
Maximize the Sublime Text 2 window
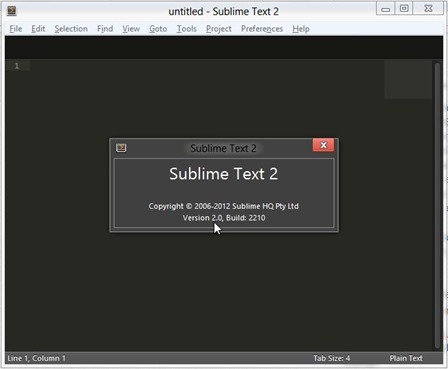pyautogui.click(x=404, y=9)
